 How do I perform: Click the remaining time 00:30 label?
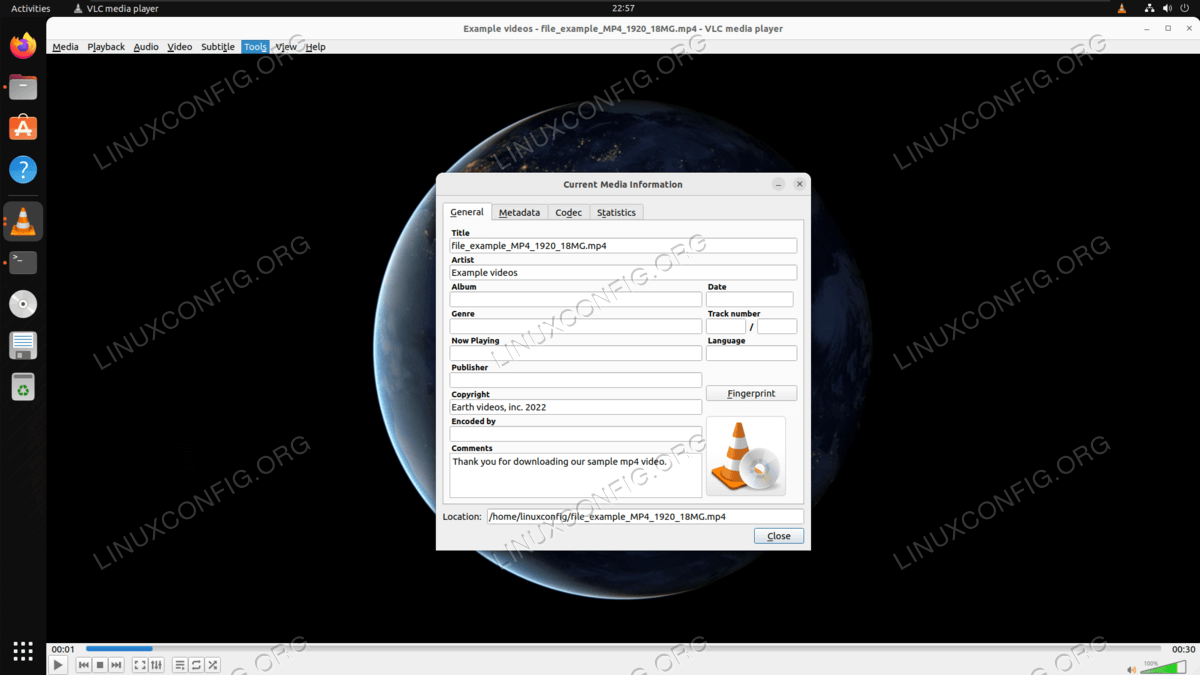coord(1184,649)
